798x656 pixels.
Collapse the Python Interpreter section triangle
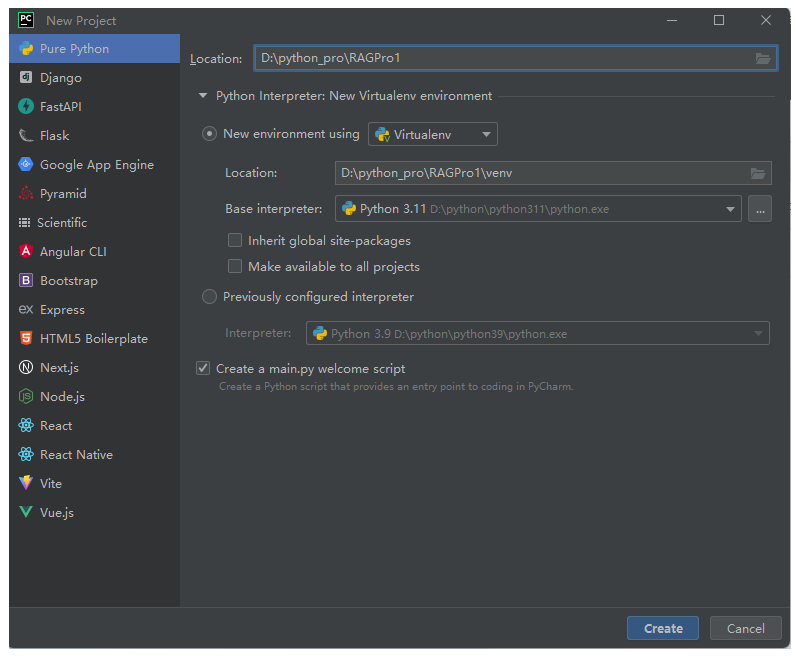coord(203,96)
